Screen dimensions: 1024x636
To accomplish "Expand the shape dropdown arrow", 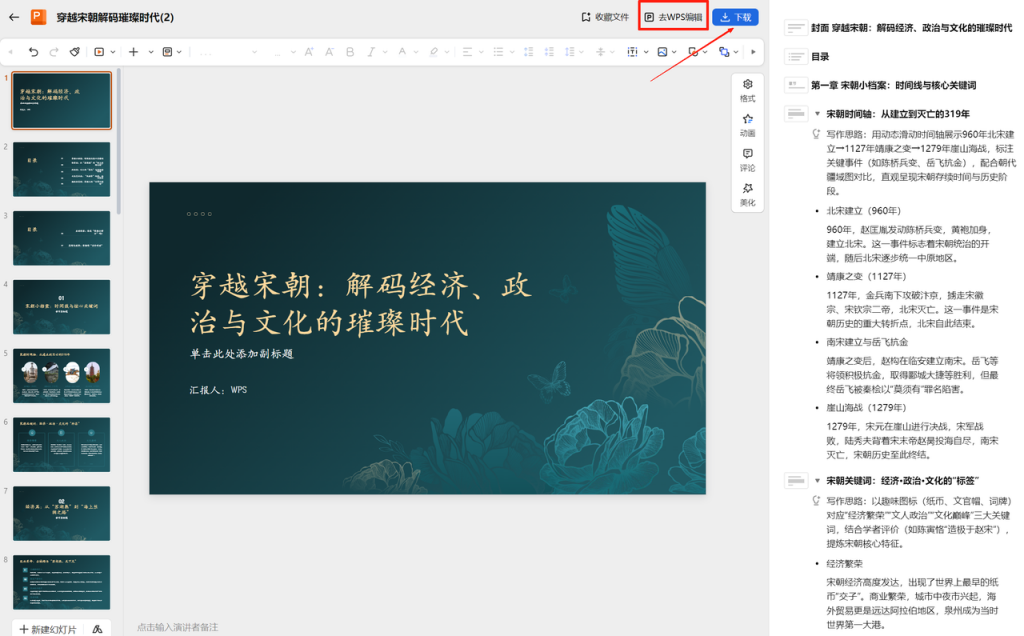I will click(705, 52).
